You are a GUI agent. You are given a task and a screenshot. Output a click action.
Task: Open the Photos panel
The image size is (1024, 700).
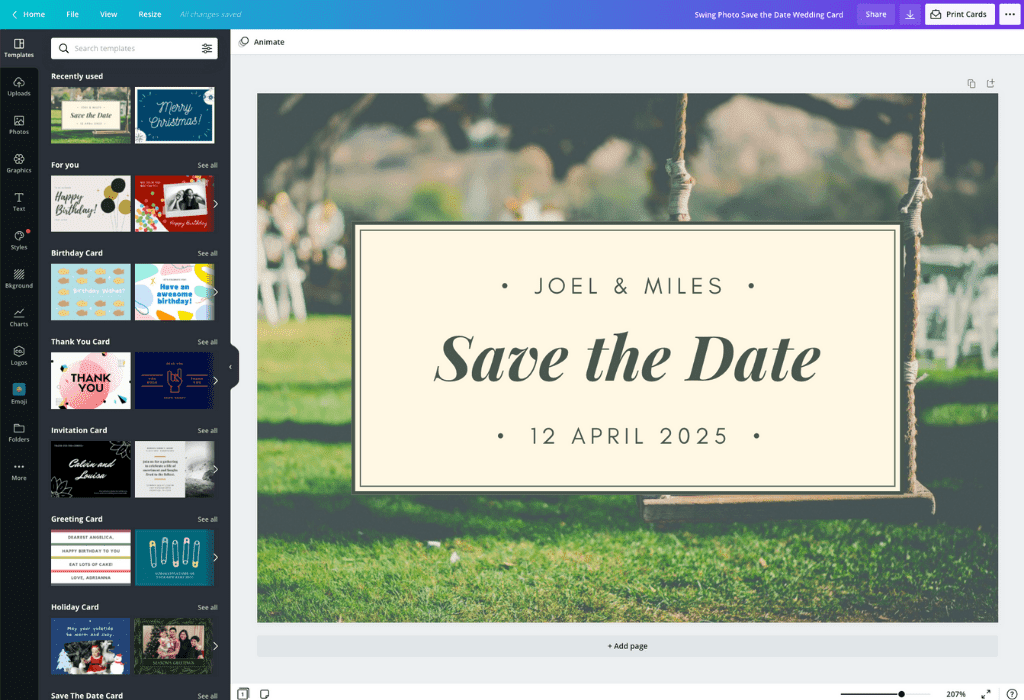[x=19, y=125]
